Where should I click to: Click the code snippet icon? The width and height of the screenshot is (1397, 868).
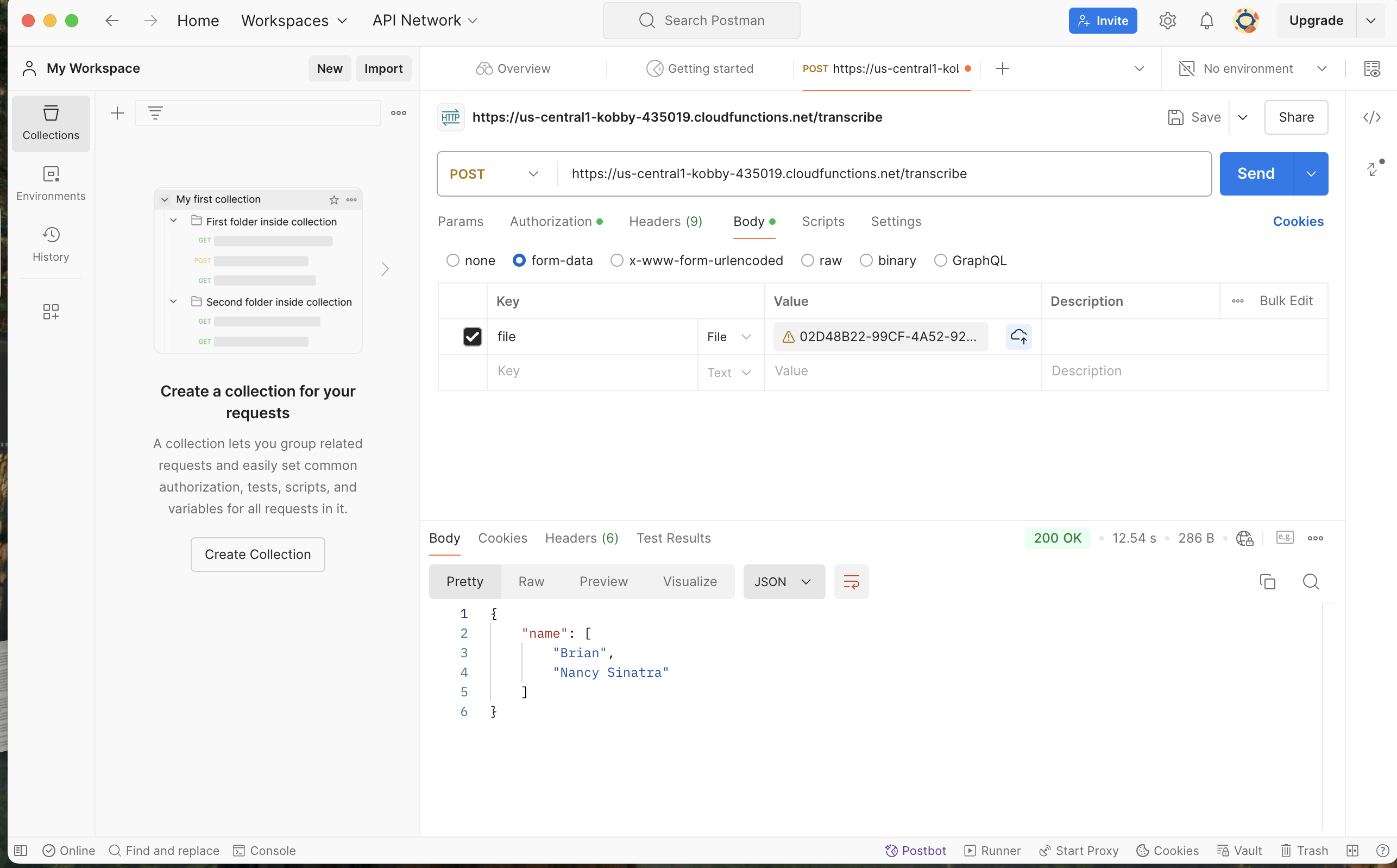(1372, 117)
